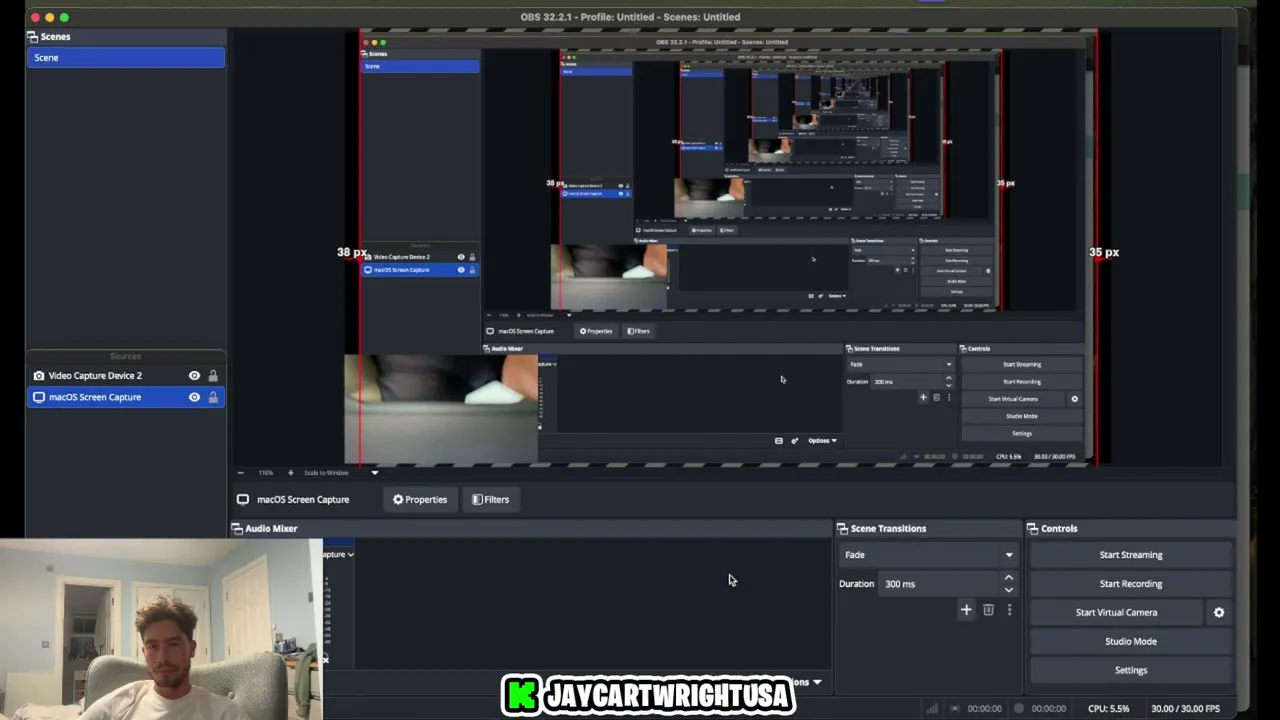Click the macOS Screen Capture toolbar label
This screenshot has width=1280, height=720.
[303, 500]
